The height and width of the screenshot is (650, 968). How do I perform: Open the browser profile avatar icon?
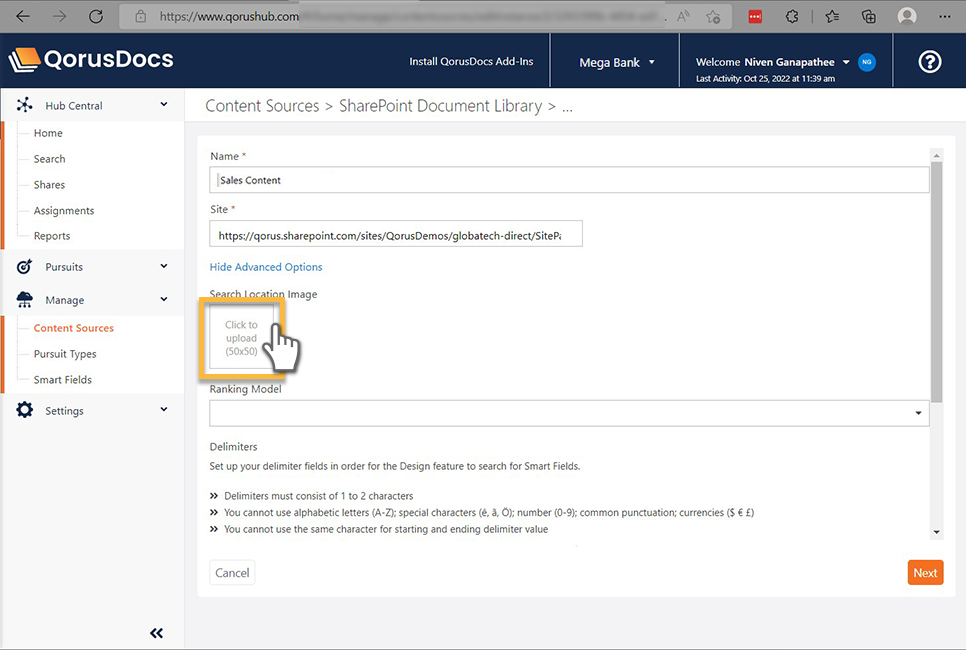(x=906, y=15)
